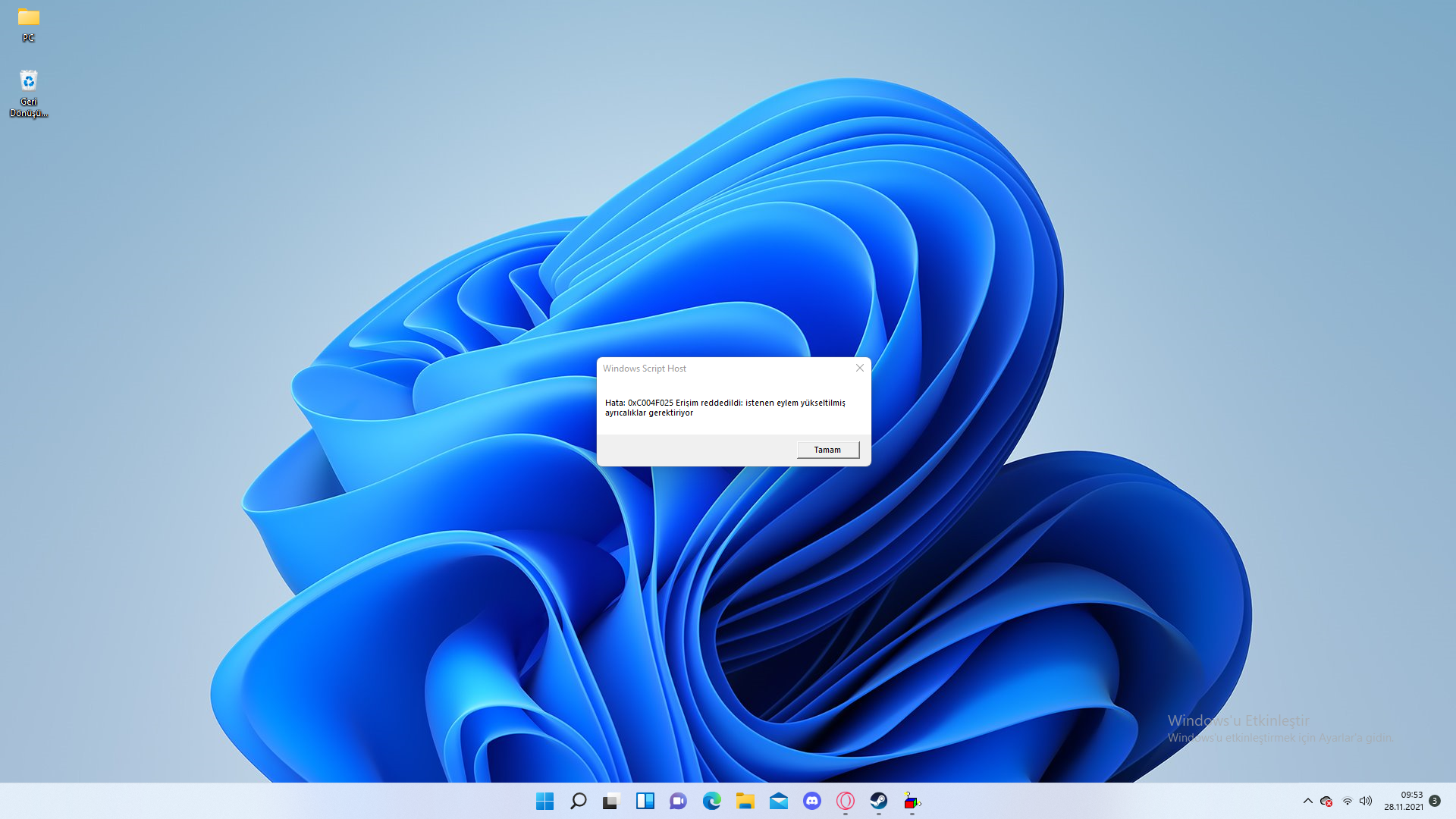Launch Microsoft Teams Chat

tap(678, 802)
